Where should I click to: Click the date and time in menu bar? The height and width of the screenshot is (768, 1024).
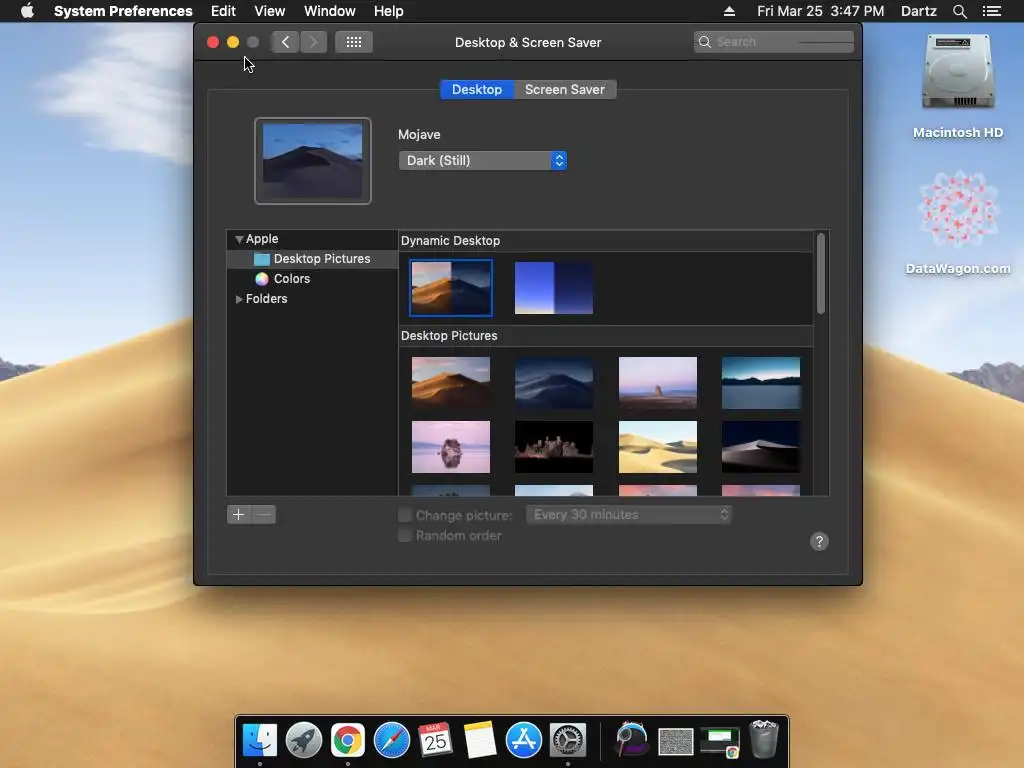coord(820,11)
